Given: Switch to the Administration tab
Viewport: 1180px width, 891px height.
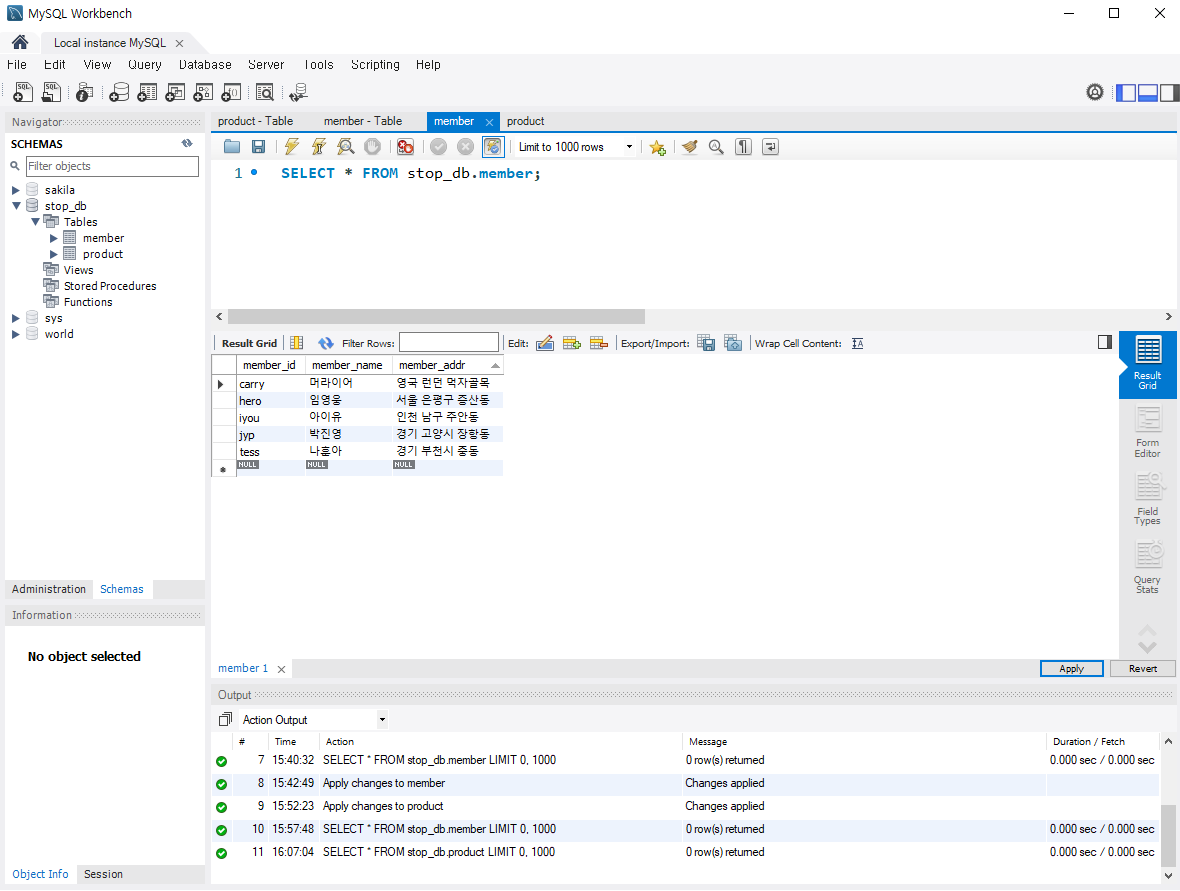Looking at the screenshot, I should click(x=49, y=589).
